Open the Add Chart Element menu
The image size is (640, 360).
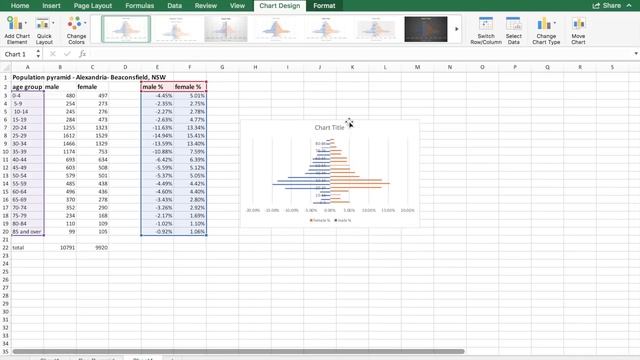coord(17,30)
